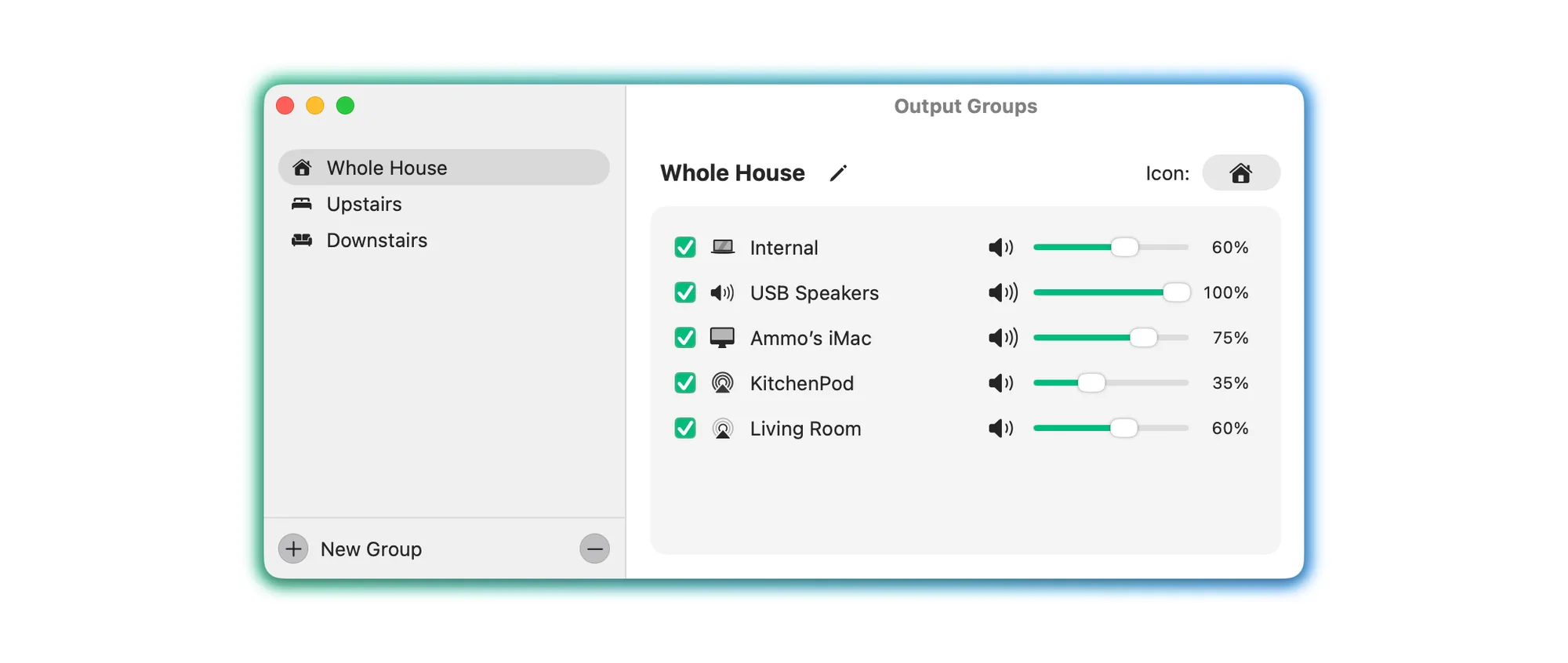The height and width of the screenshot is (663, 1568).
Task: Click the sofa icon next to Downstairs
Action: click(x=302, y=240)
